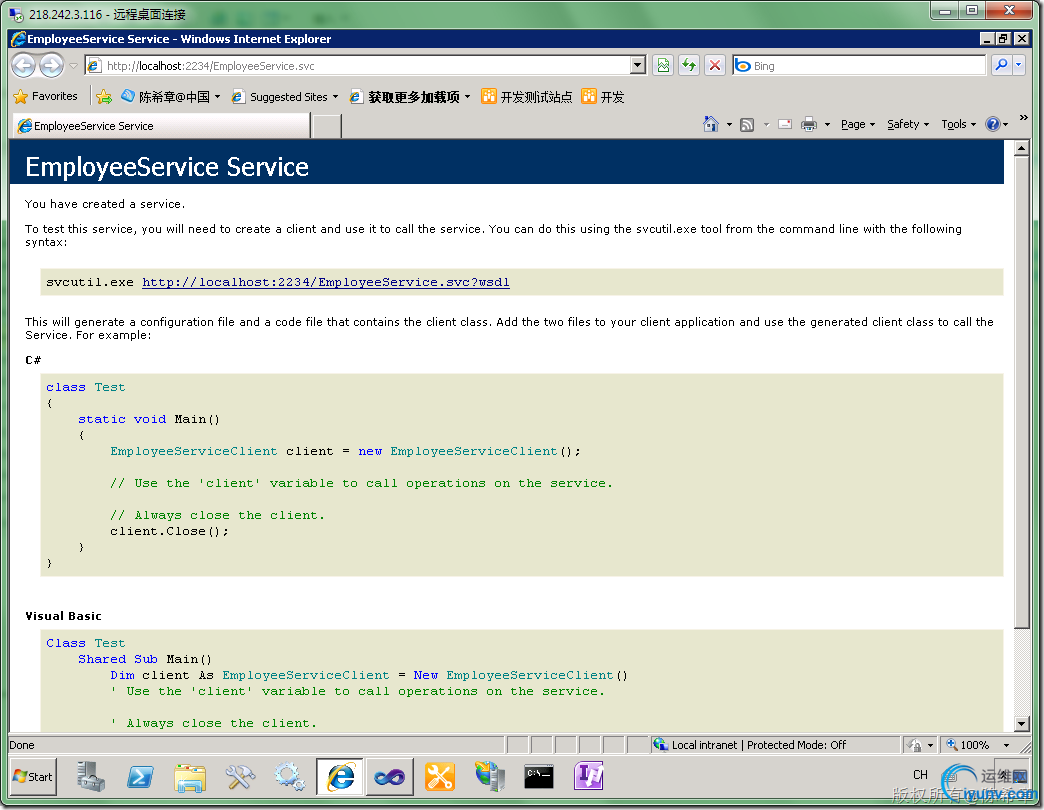Click the Refresh page icon
This screenshot has height=810, width=1044.
coord(689,66)
